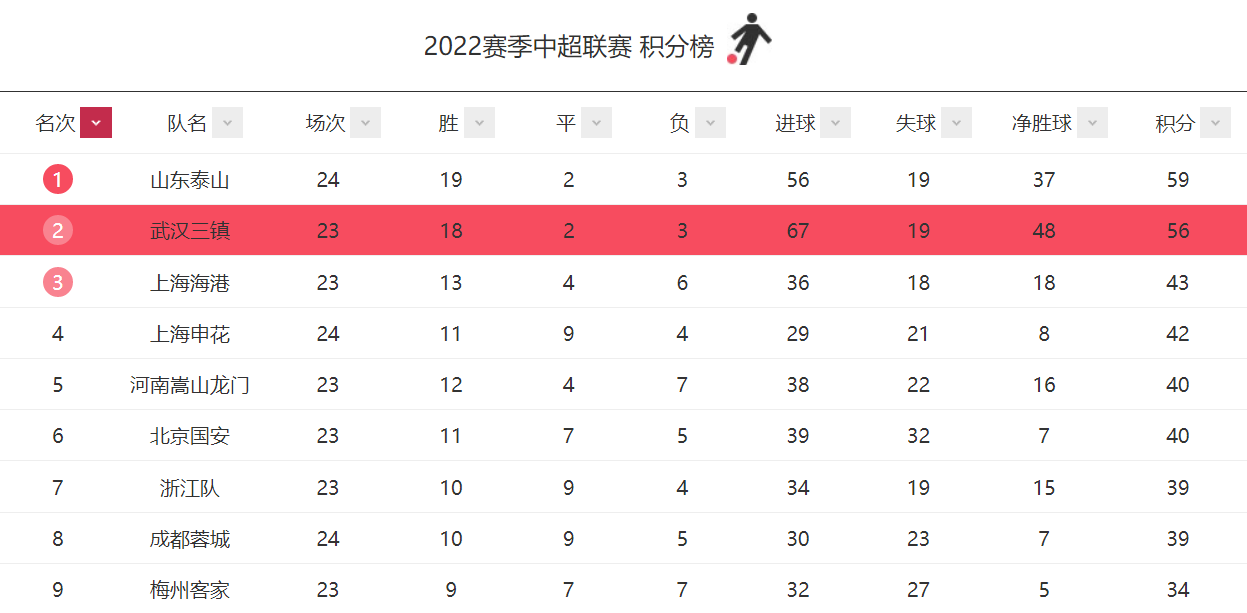Select the 北京国安 team name
The height and width of the screenshot is (613, 1247).
(x=190, y=436)
